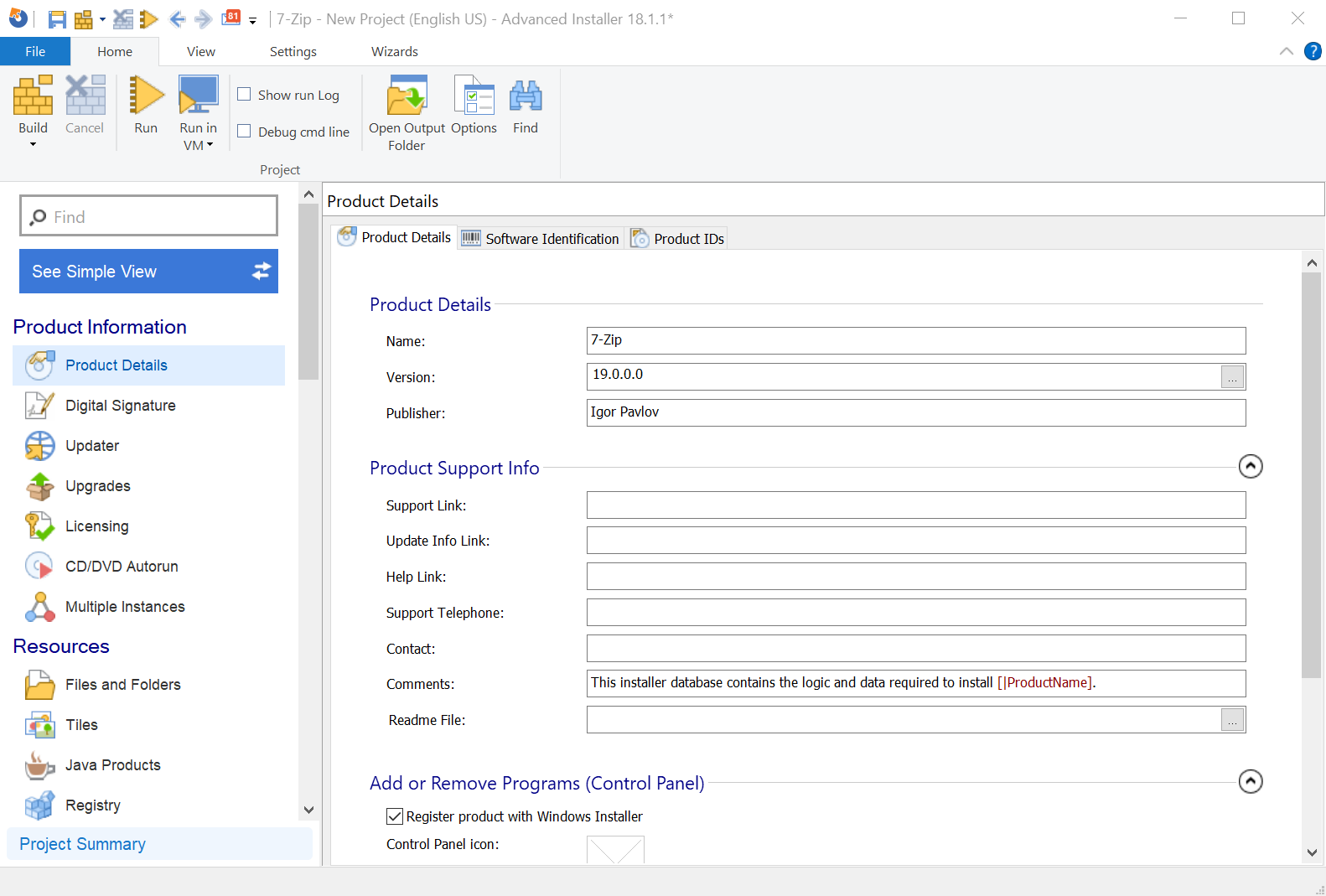Click the small Cancel build icon in the title bar
Image resolution: width=1326 pixels, height=896 pixels.
123,19
